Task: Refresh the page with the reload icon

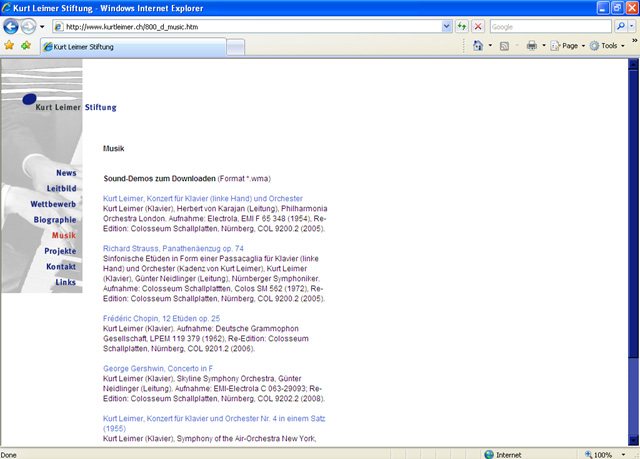Action: click(x=462, y=26)
